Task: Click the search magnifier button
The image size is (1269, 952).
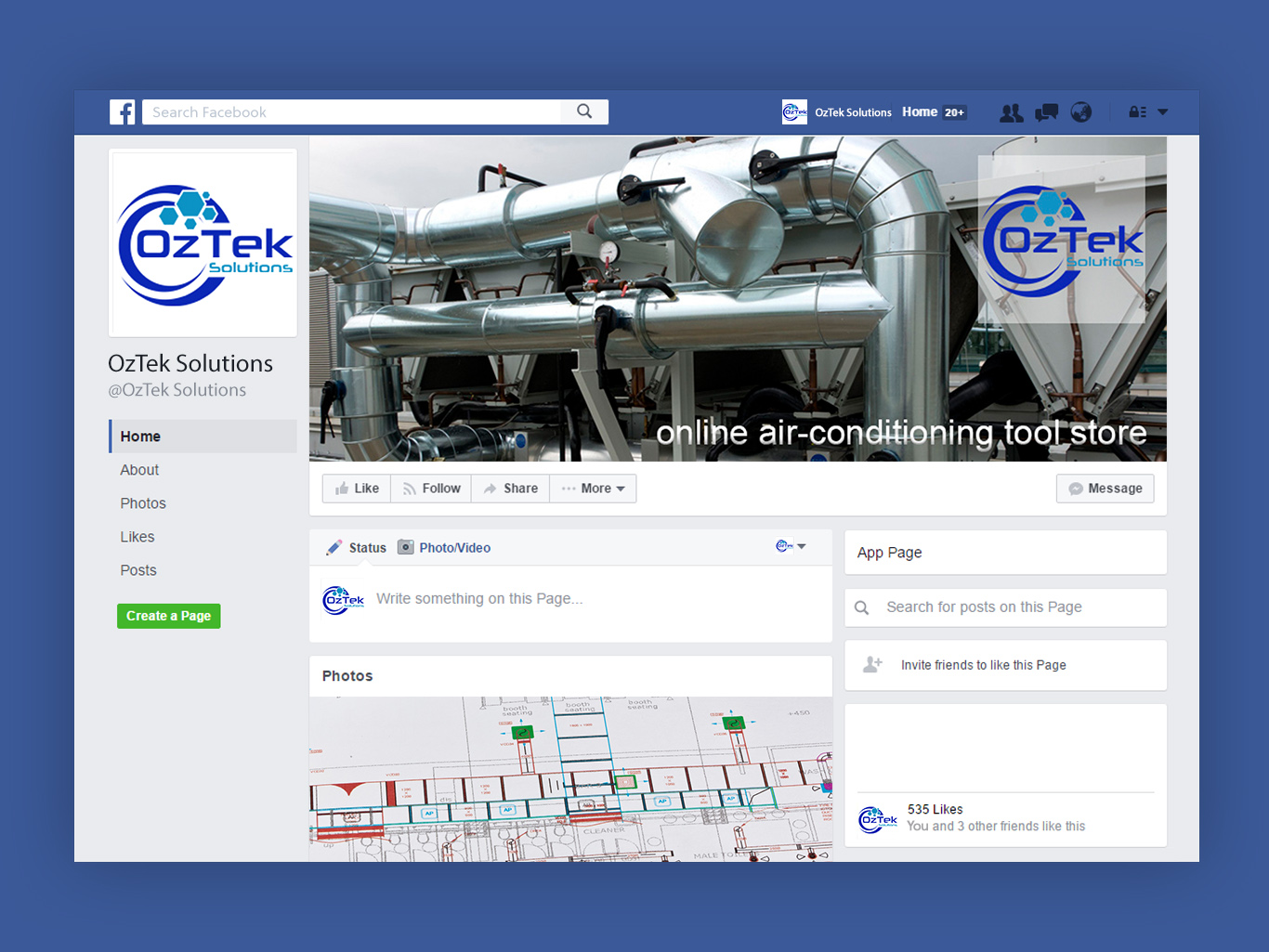Action: pos(584,111)
